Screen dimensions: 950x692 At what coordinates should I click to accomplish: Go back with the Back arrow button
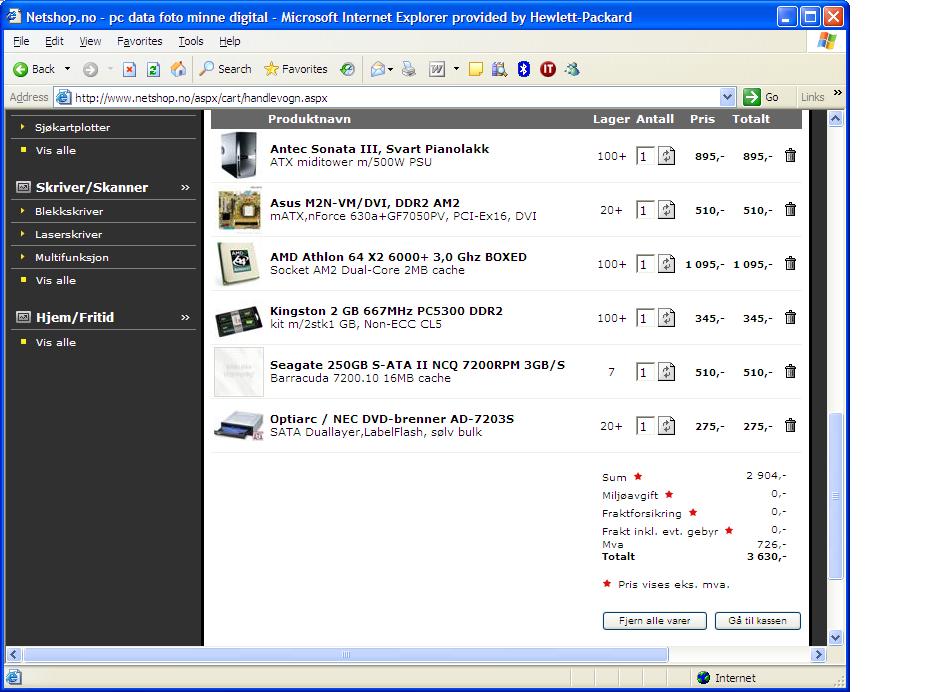[34, 69]
